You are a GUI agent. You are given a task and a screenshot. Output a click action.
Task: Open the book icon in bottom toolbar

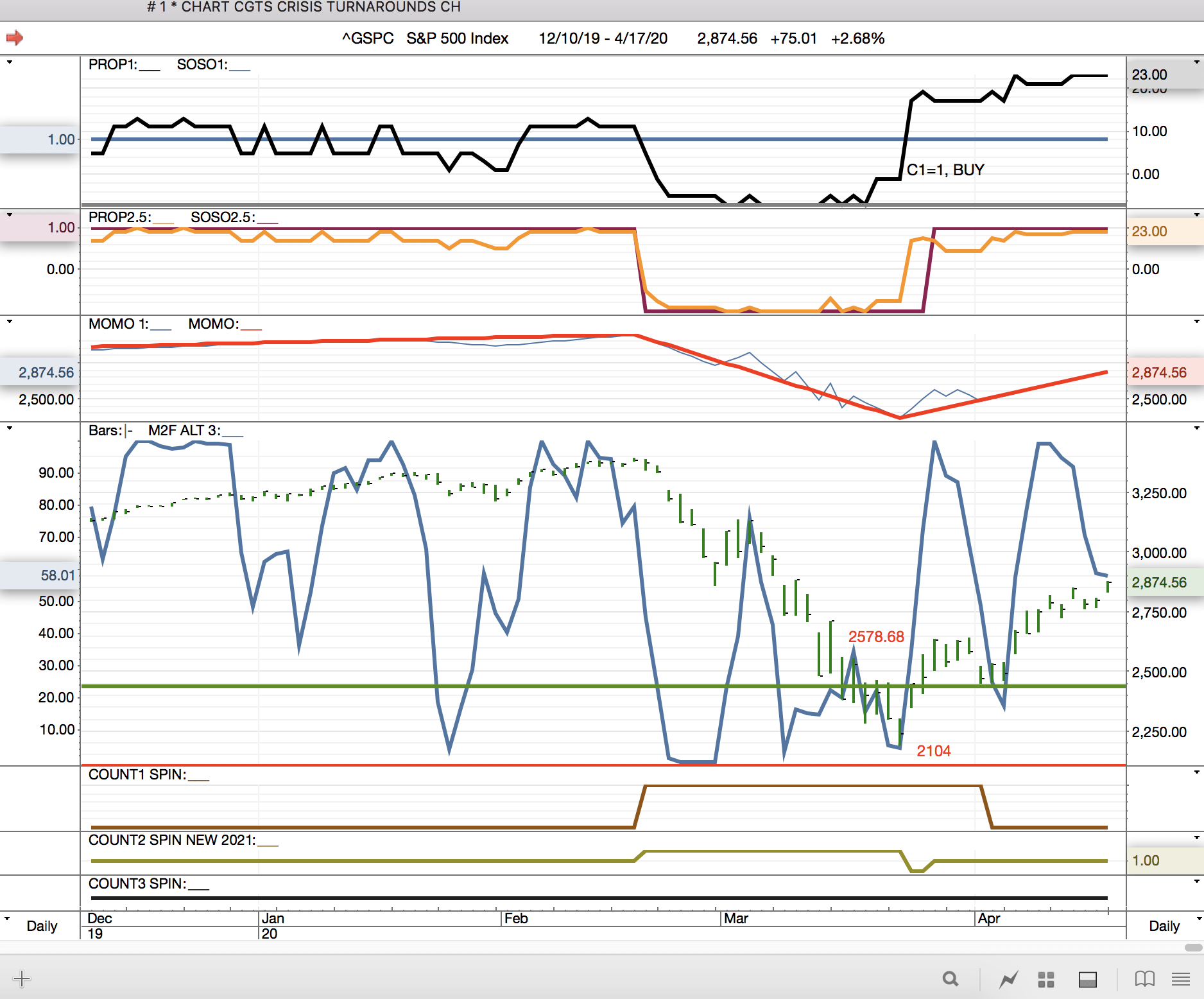click(1144, 979)
